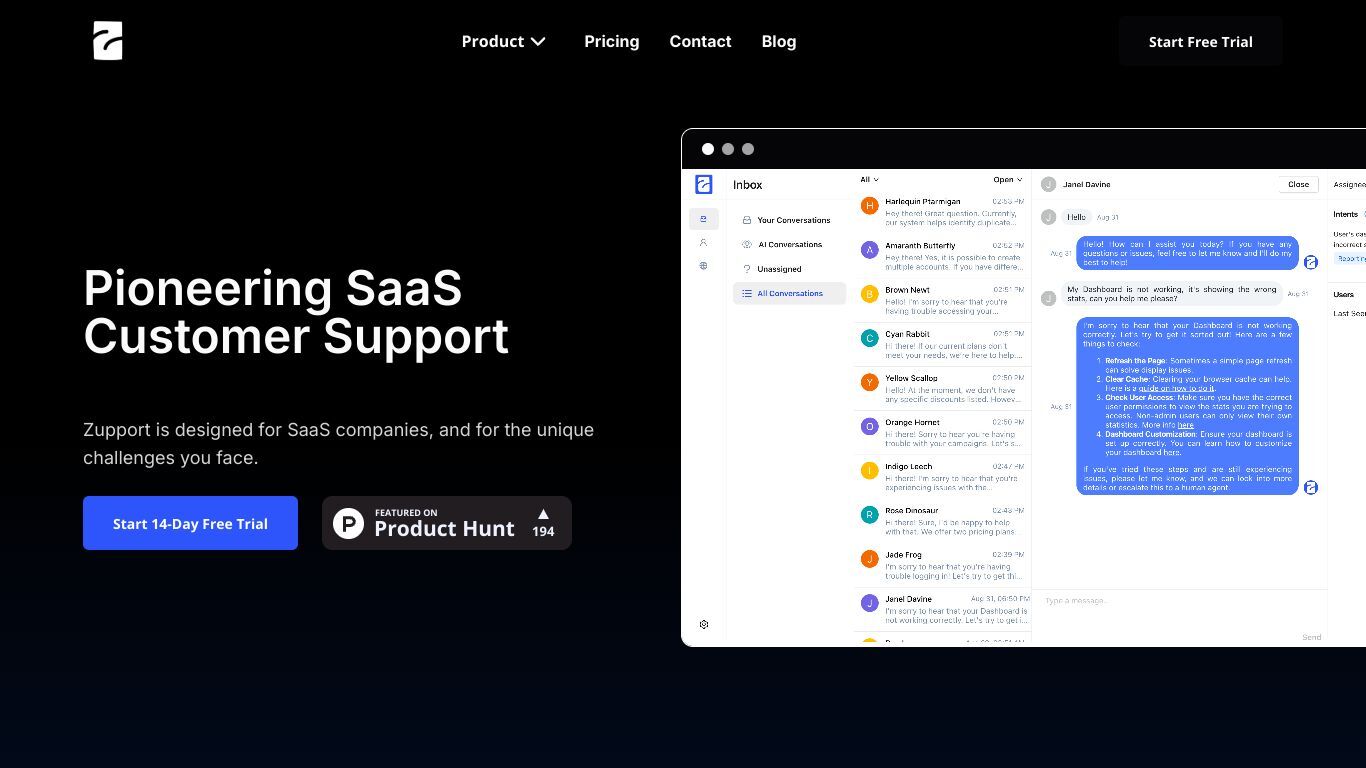Click Start Free Trial in header

[1200, 42]
